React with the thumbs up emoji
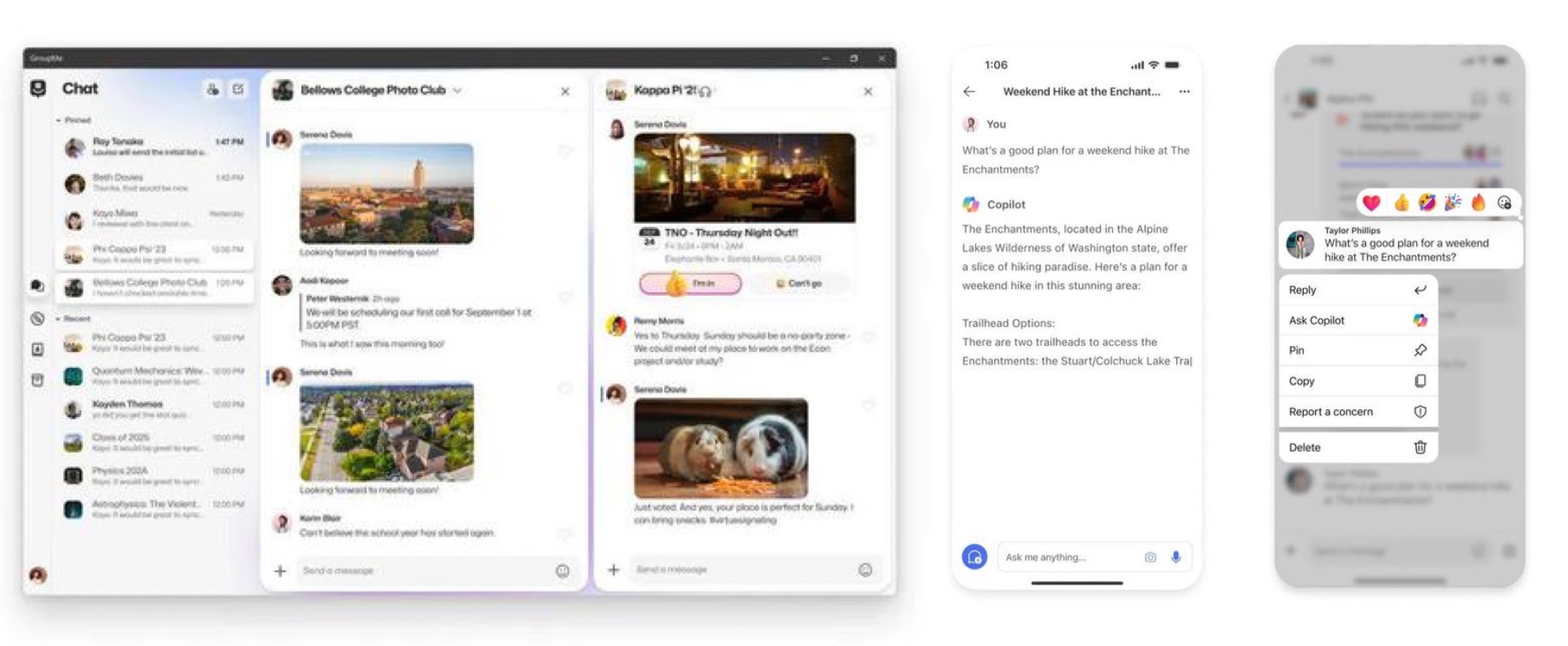This screenshot has height=646, width=1568. point(1401,203)
